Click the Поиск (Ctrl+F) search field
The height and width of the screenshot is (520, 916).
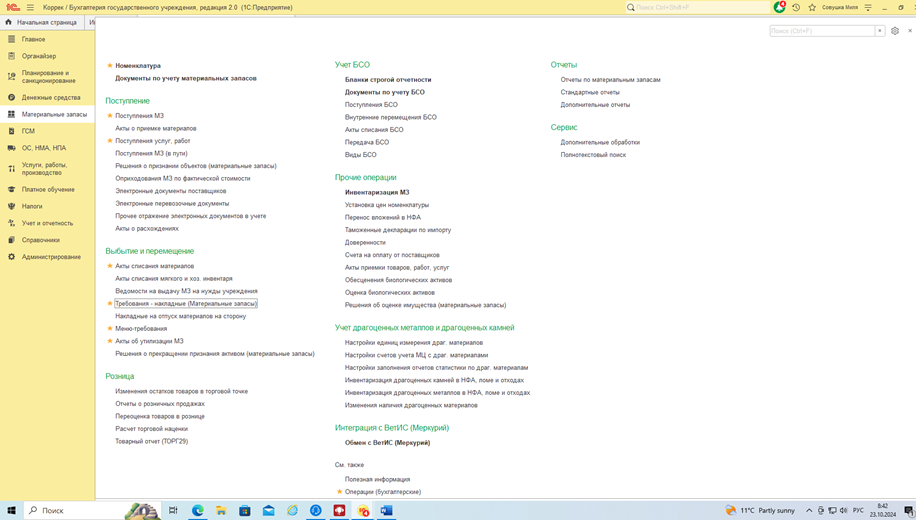pyautogui.click(x=822, y=31)
